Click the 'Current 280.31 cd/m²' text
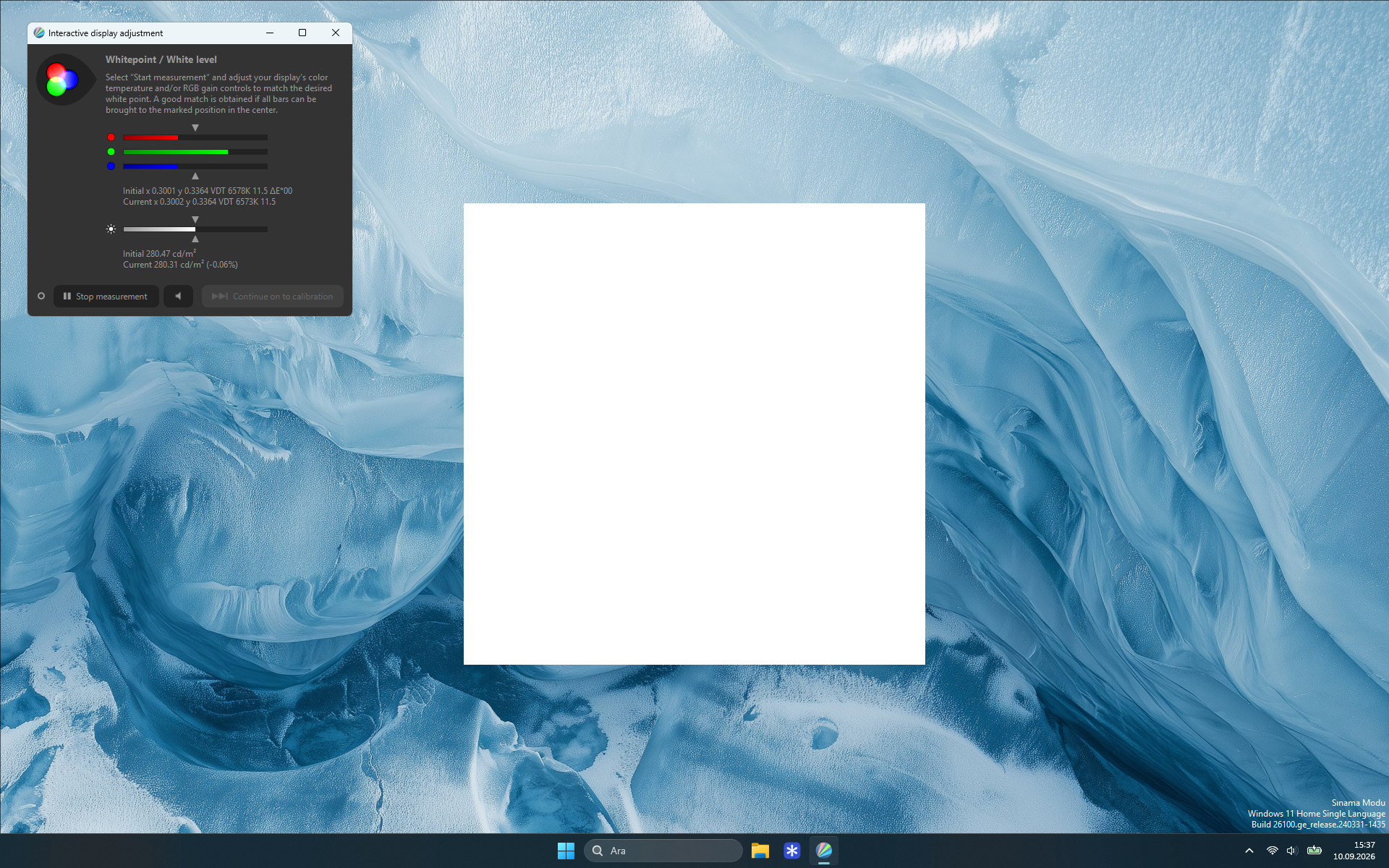Screen dimensions: 1389x868 [163, 265]
